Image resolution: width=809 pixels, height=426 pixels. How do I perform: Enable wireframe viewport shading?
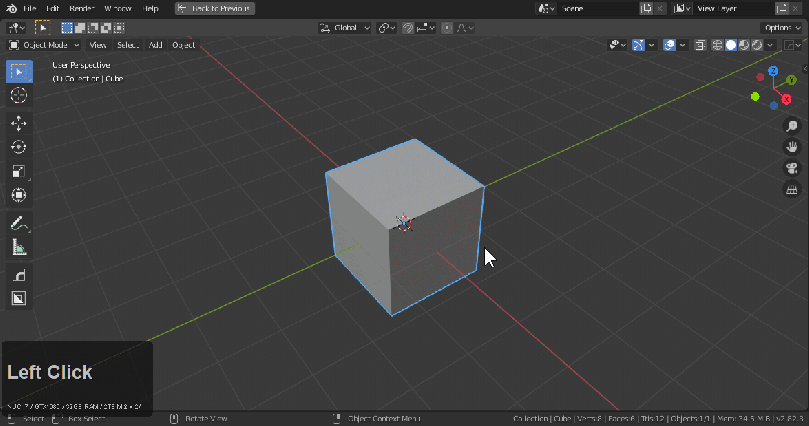click(718, 45)
